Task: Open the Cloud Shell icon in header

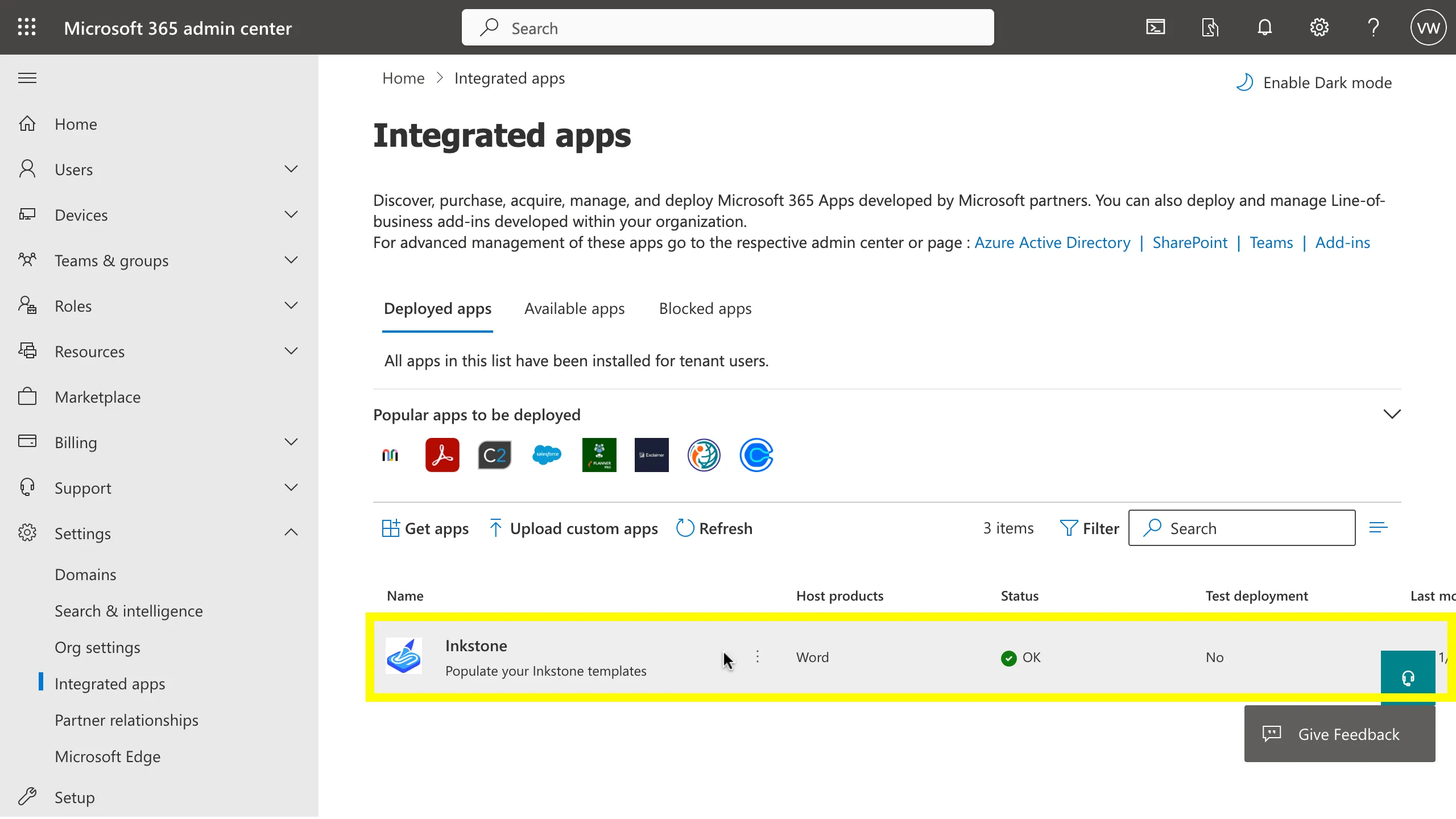Action: point(1155,27)
